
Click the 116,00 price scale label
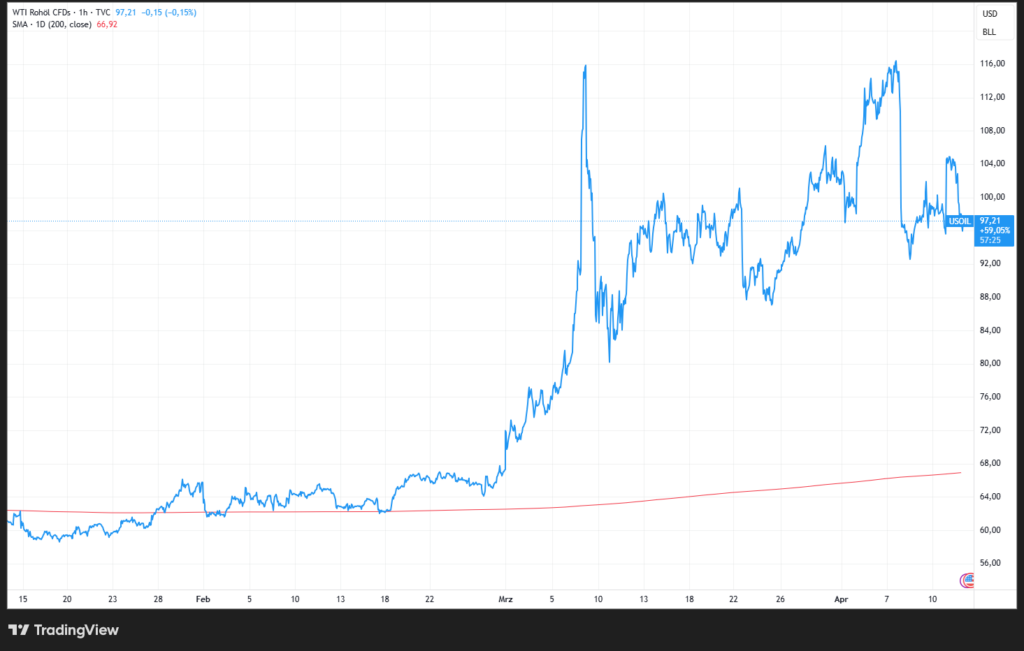click(992, 64)
